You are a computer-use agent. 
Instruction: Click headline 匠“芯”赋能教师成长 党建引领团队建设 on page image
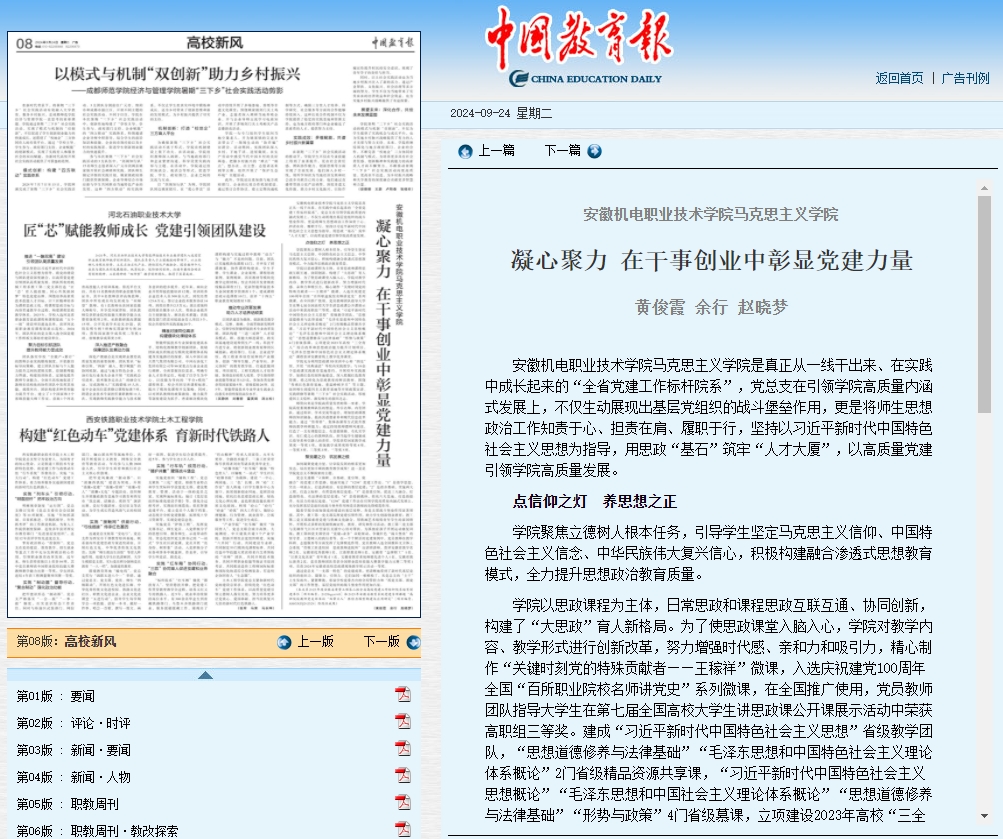pyautogui.click(x=145, y=230)
